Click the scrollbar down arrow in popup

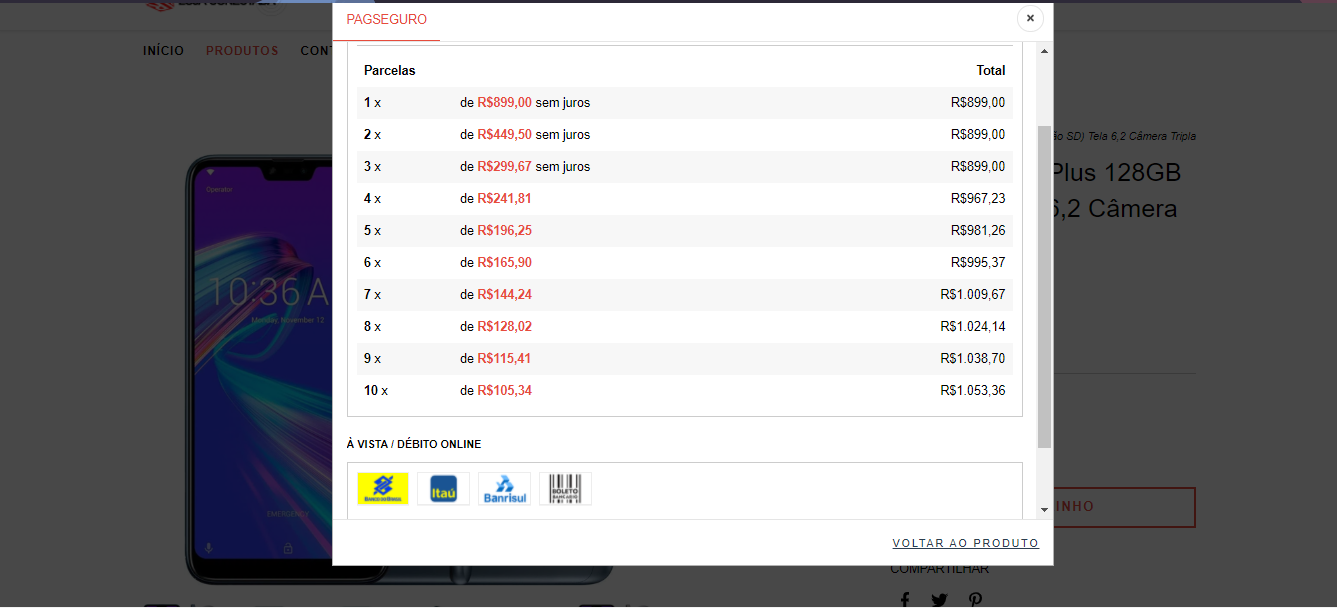[x=1044, y=509]
